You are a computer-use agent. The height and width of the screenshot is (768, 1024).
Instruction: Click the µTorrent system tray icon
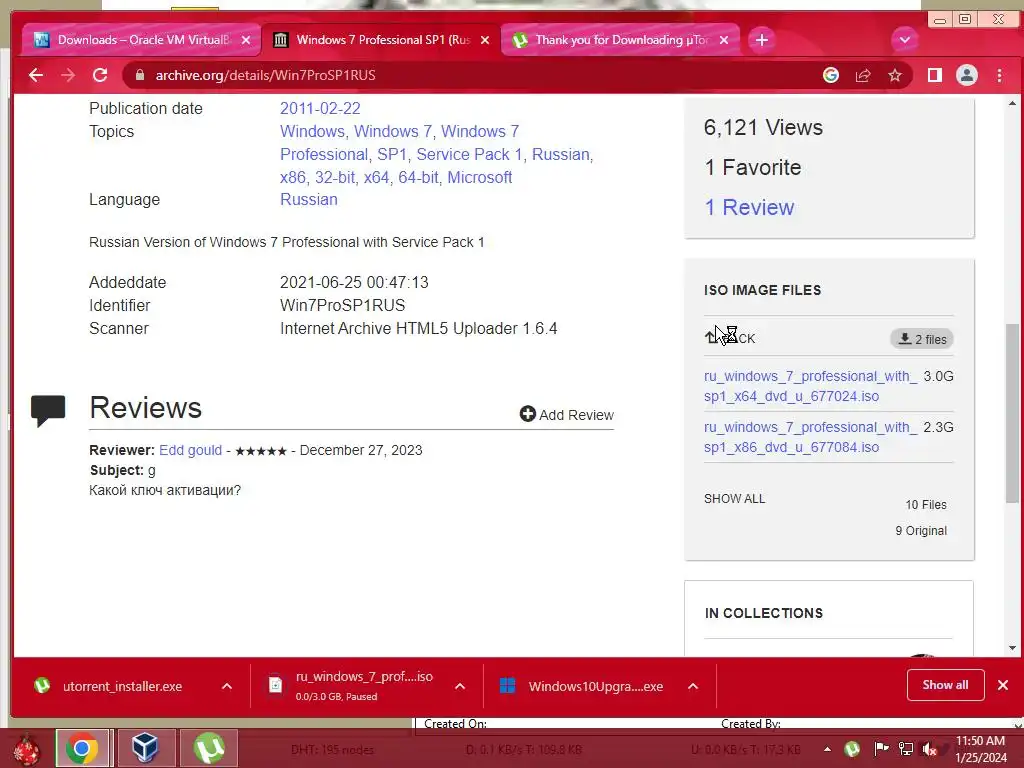852,748
